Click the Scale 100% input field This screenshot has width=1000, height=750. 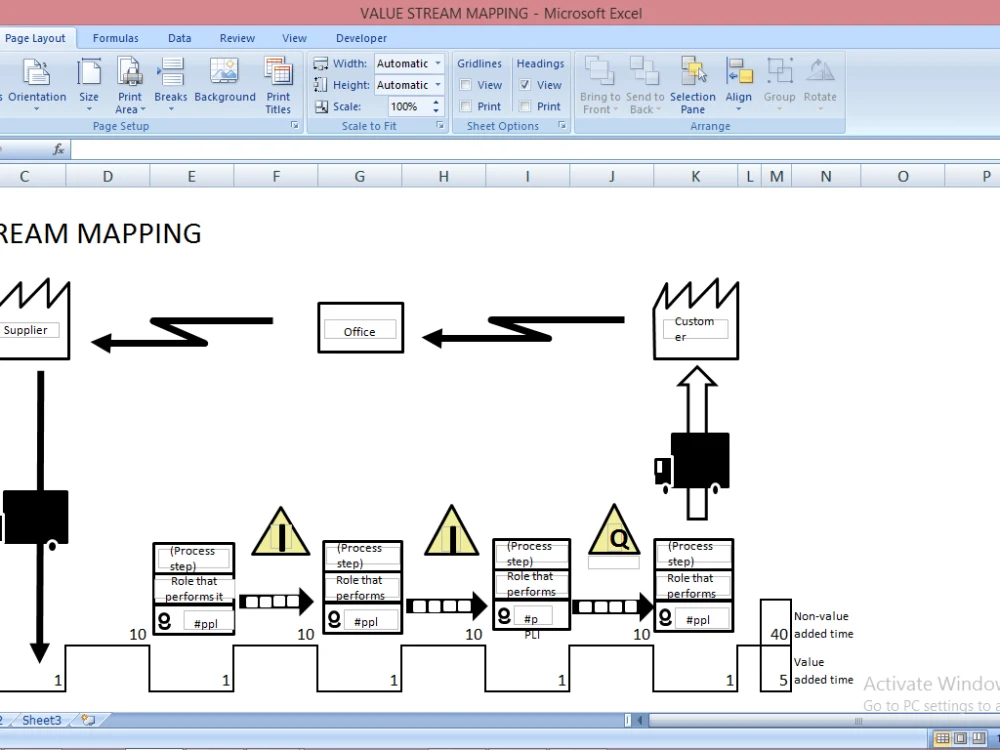[x=409, y=107]
